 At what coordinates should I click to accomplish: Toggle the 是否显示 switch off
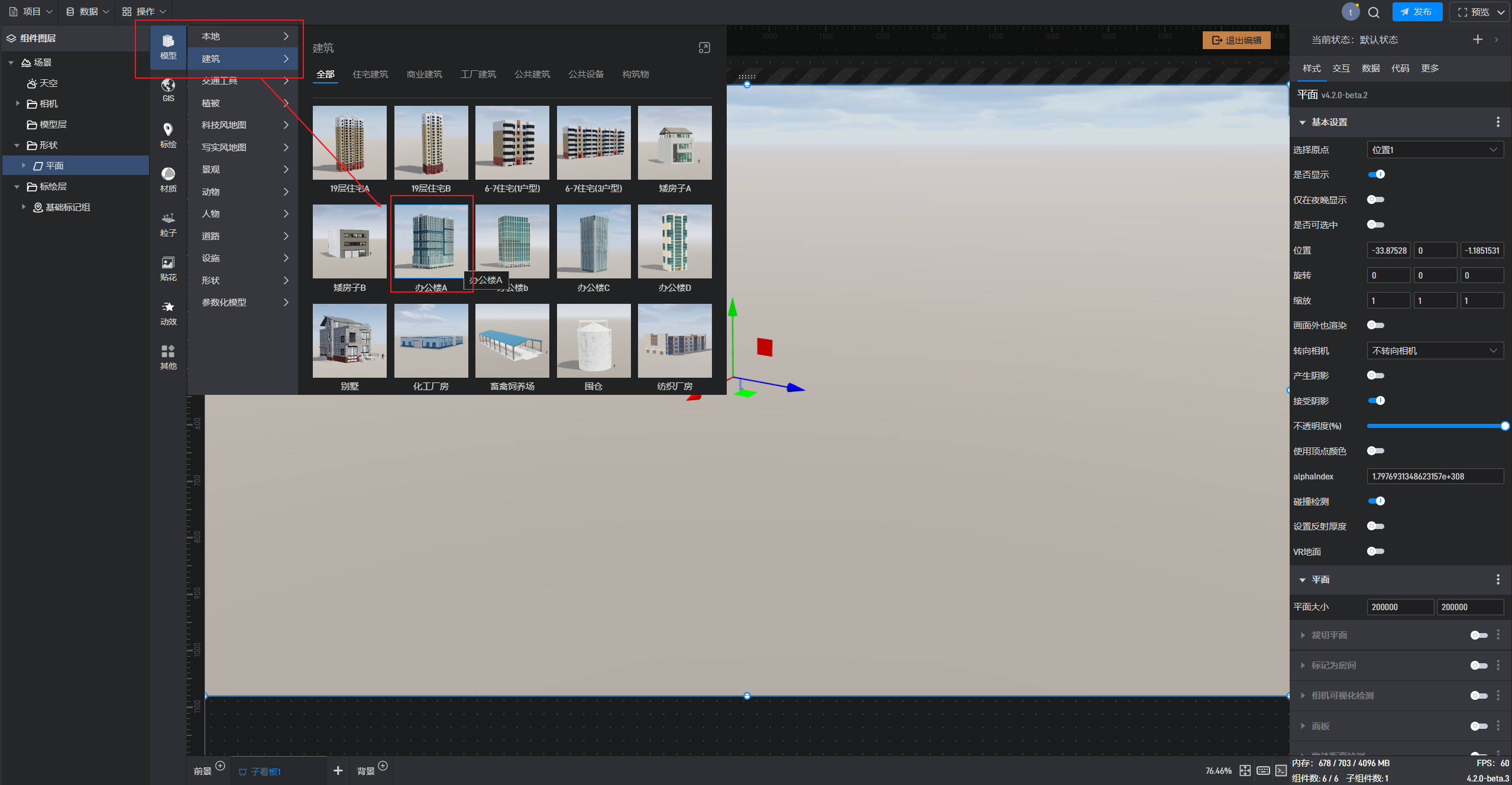1376,174
